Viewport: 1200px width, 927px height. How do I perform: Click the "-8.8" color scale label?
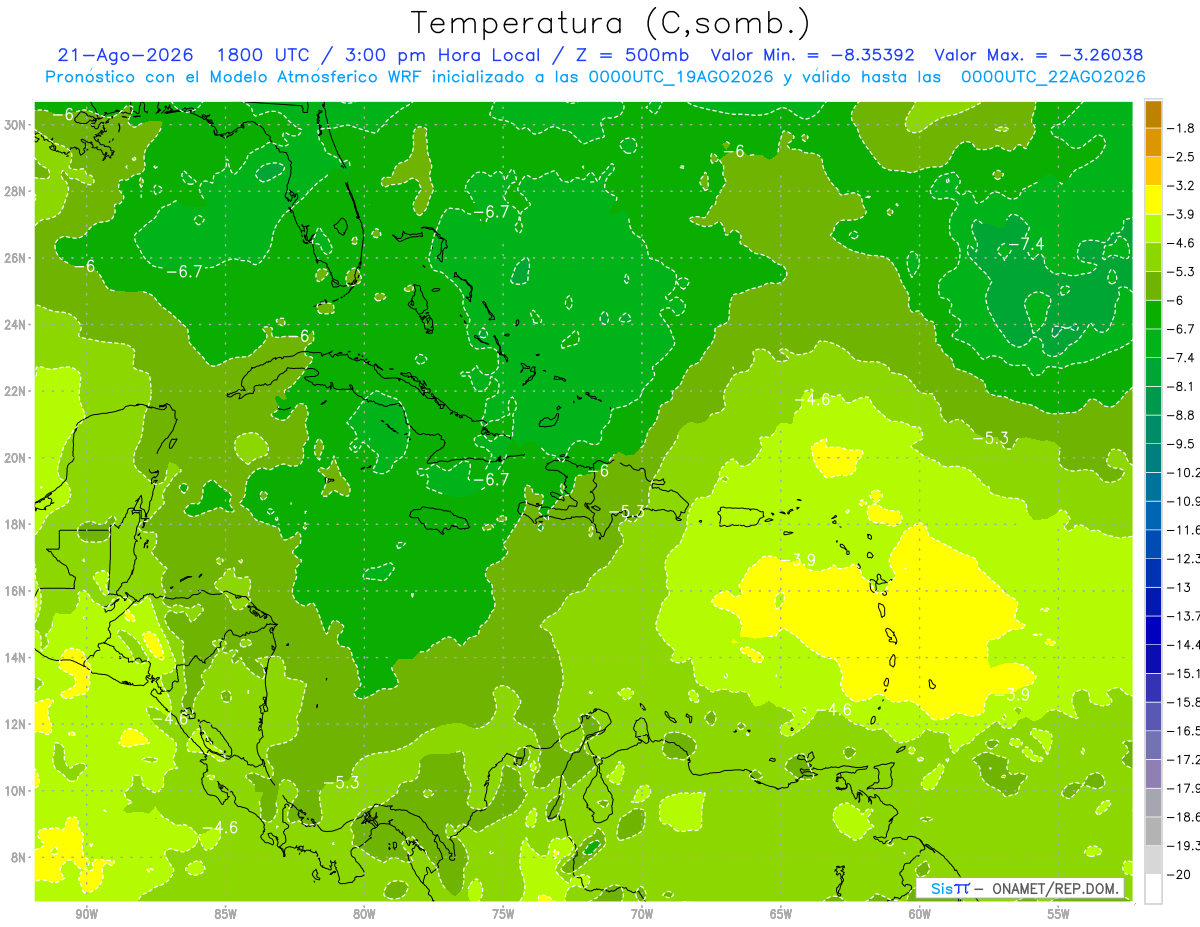point(1180,415)
